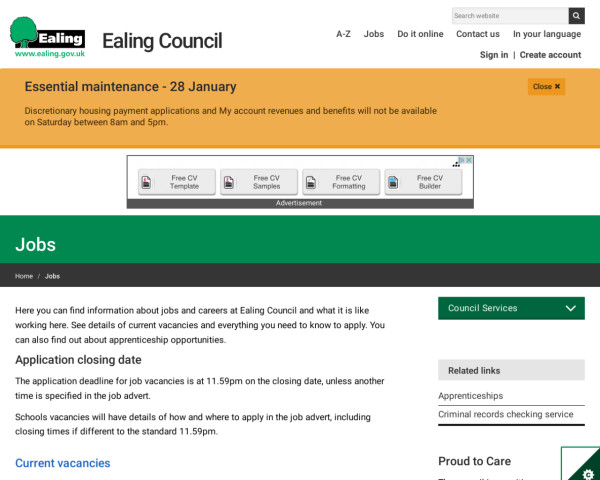Close the essential maintenance banner
The width and height of the screenshot is (600, 480).
coord(546,87)
